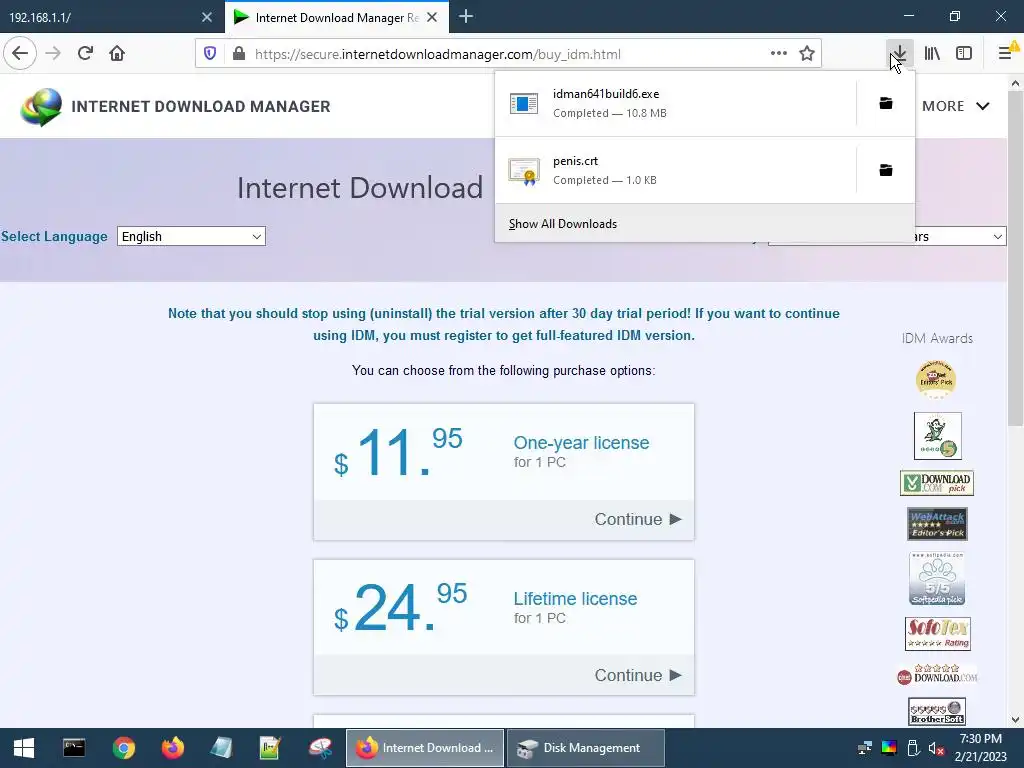Open the downloaded idman641build6.exe entry

(675, 103)
